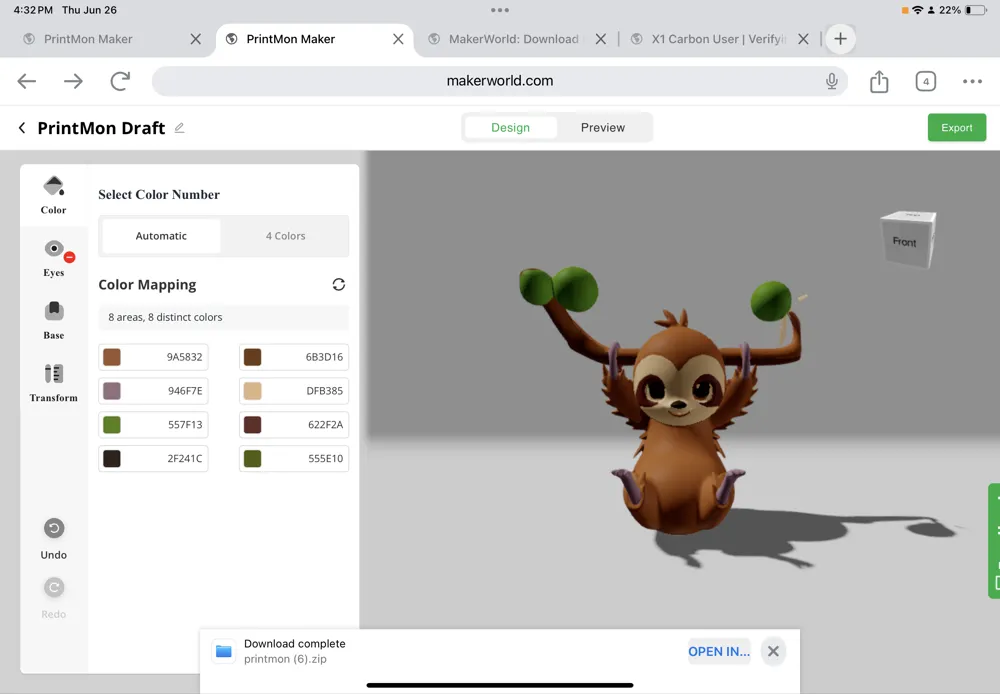This screenshot has width=1000, height=694.
Task: Click the Wi-Fi icon in status bar
Action: (917, 10)
